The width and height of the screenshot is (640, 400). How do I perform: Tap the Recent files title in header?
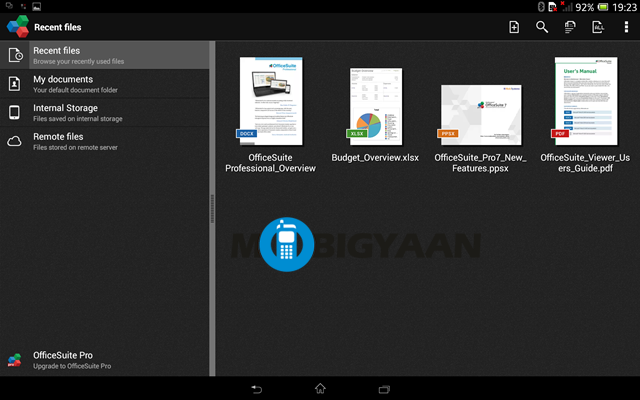[58, 27]
